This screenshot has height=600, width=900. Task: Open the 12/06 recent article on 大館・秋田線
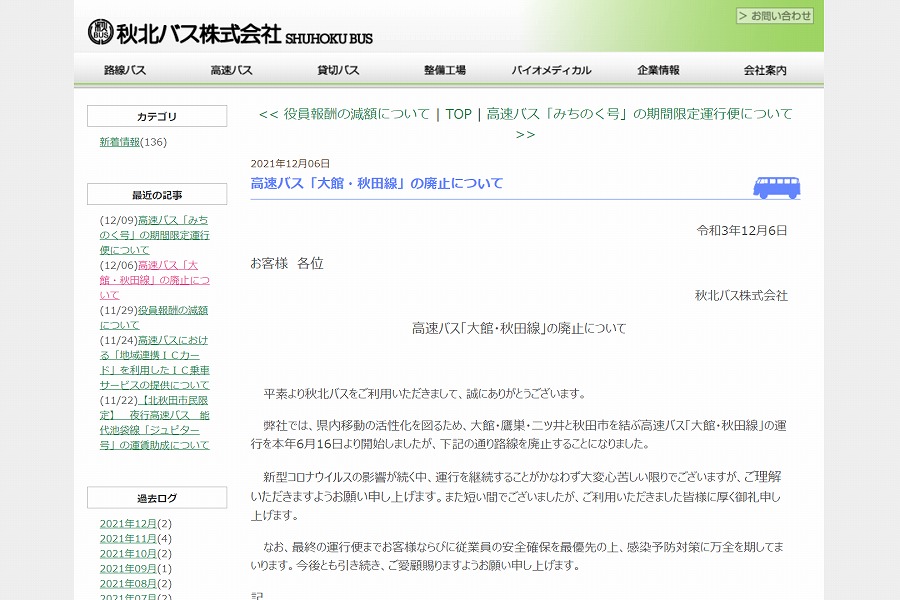coord(154,280)
